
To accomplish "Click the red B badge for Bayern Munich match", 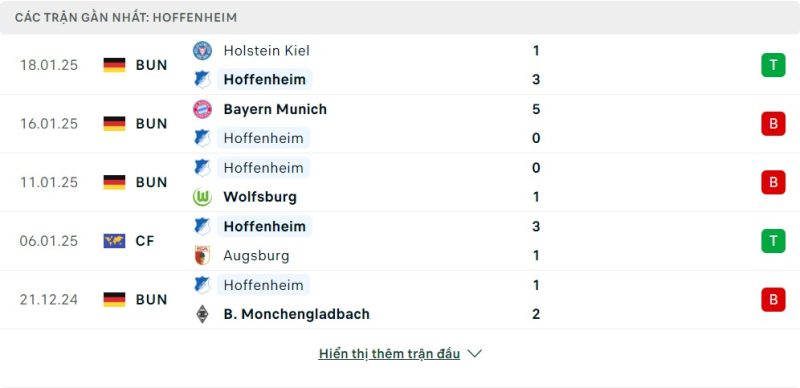I will coord(773,124).
